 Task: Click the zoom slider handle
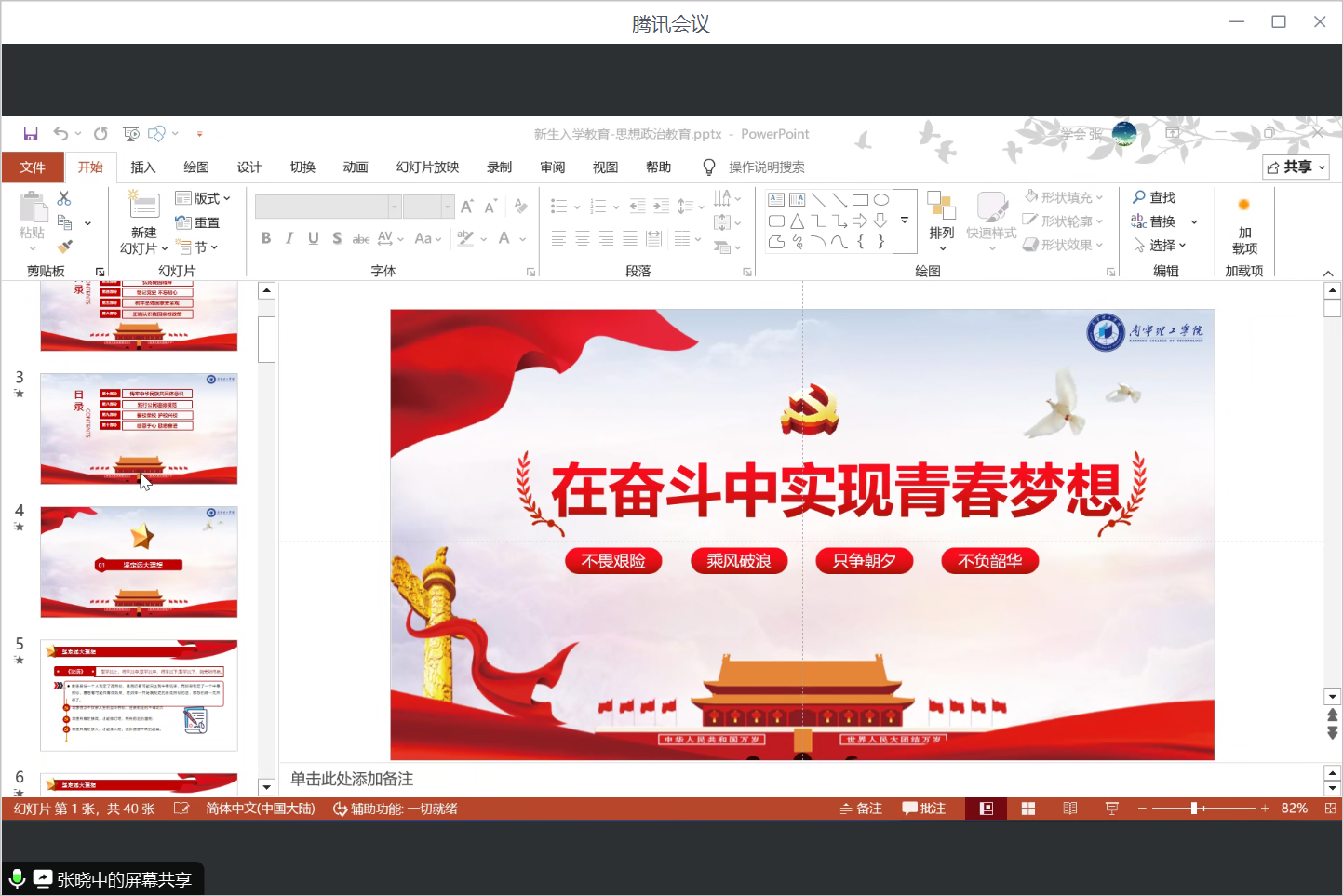point(1194,809)
